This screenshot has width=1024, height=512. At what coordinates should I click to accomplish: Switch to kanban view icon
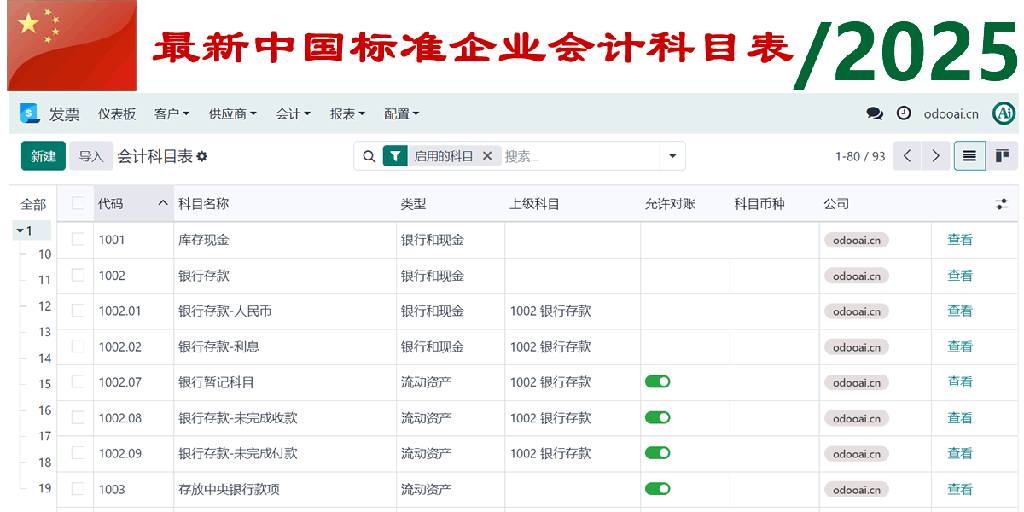pyautogui.click(x=1002, y=156)
